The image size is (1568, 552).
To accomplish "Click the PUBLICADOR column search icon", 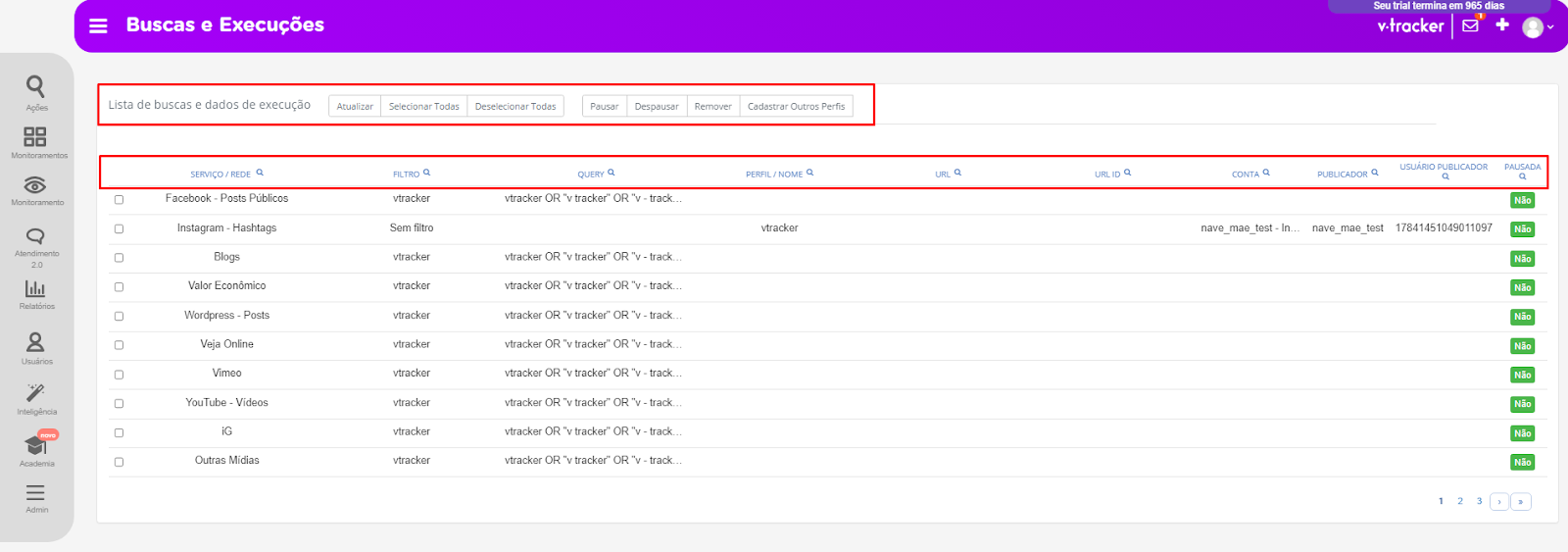I will click(1375, 173).
